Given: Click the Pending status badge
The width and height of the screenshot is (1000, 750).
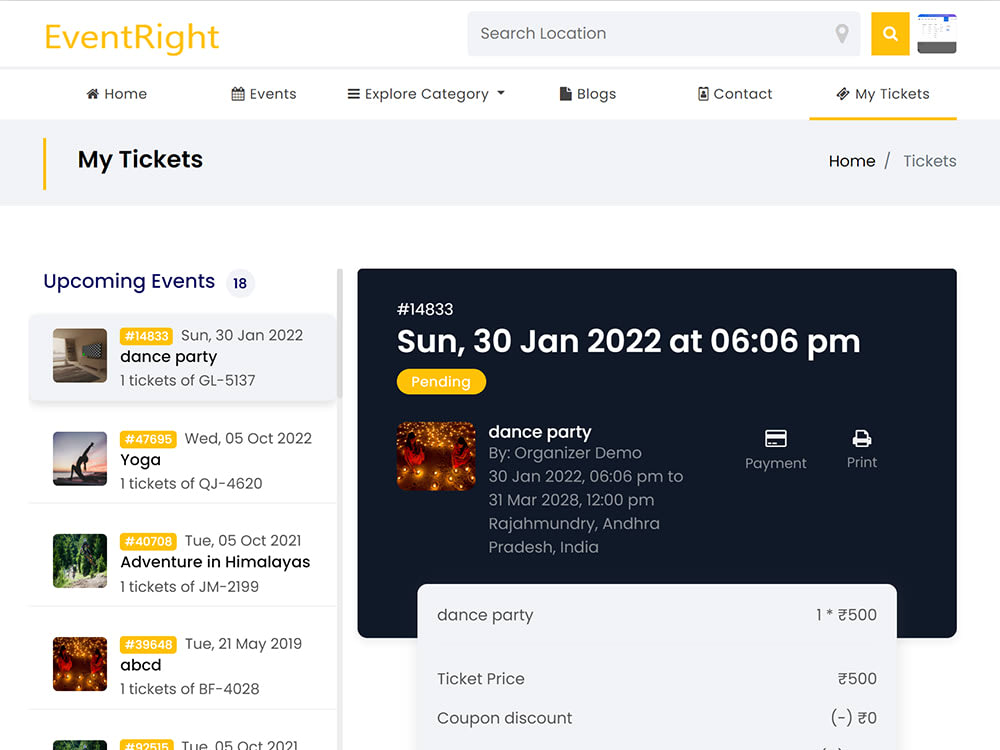Looking at the screenshot, I should [441, 381].
